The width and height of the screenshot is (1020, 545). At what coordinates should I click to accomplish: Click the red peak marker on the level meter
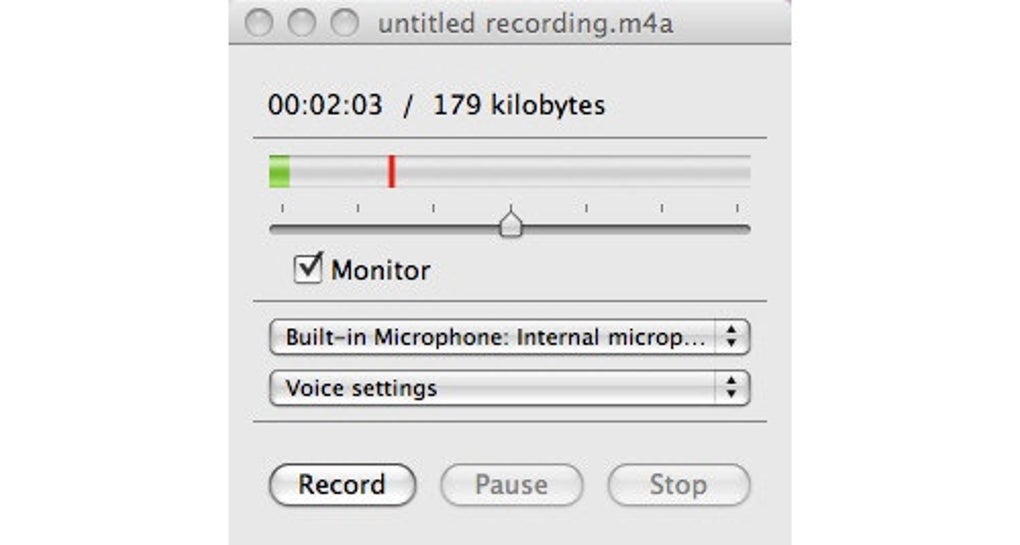click(x=392, y=171)
